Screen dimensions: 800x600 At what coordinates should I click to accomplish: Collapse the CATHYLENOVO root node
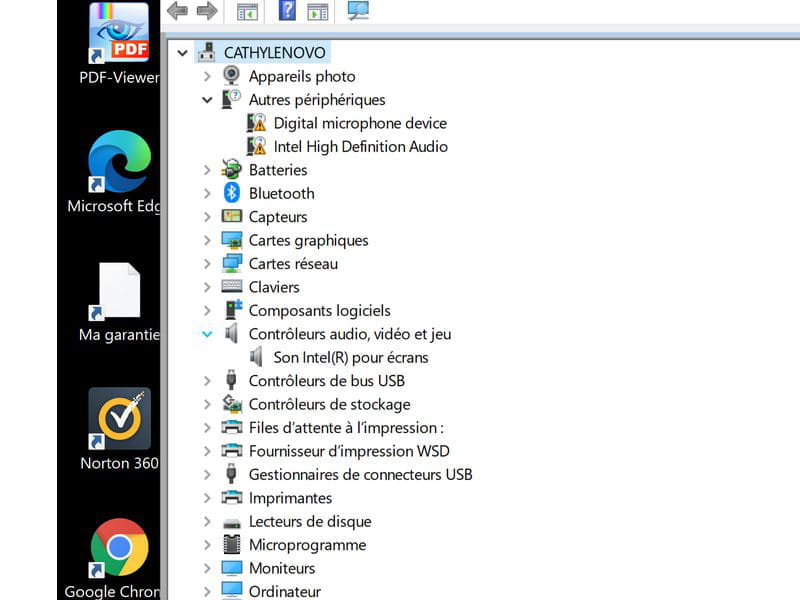[x=182, y=53]
